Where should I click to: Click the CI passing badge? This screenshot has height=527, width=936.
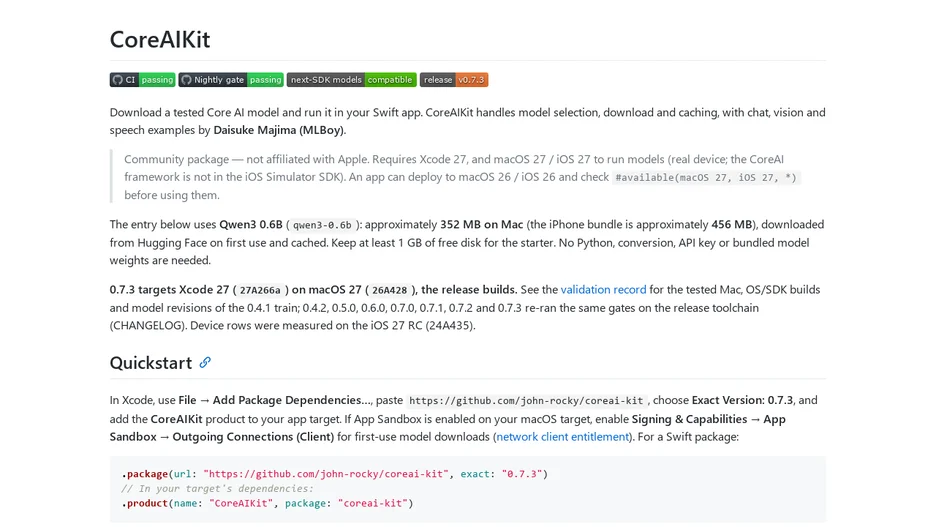tap(142, 80)
